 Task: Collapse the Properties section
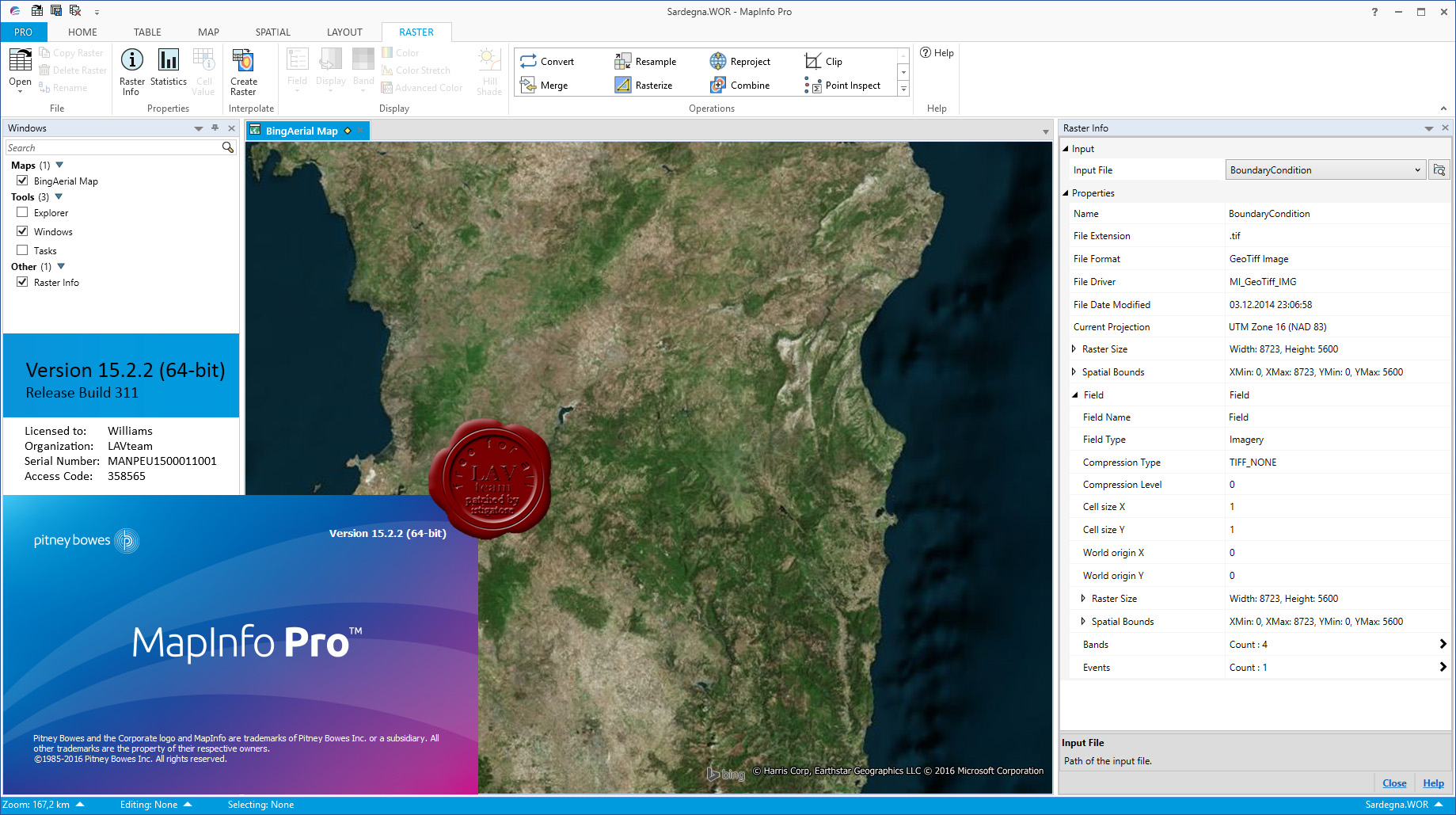[x=1066, y=192]
